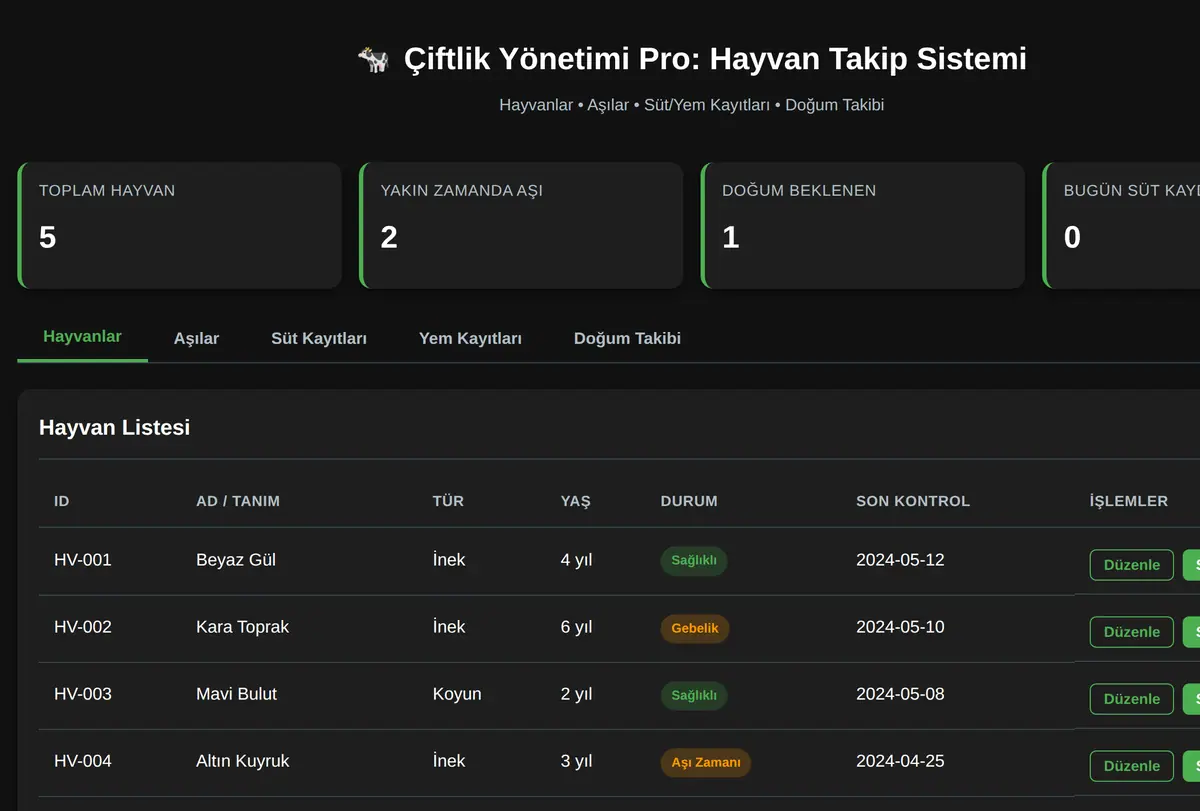Click the age value 2 yıl
The height and width of the screenshot is (811, 1200).
[x=576, y=694]
